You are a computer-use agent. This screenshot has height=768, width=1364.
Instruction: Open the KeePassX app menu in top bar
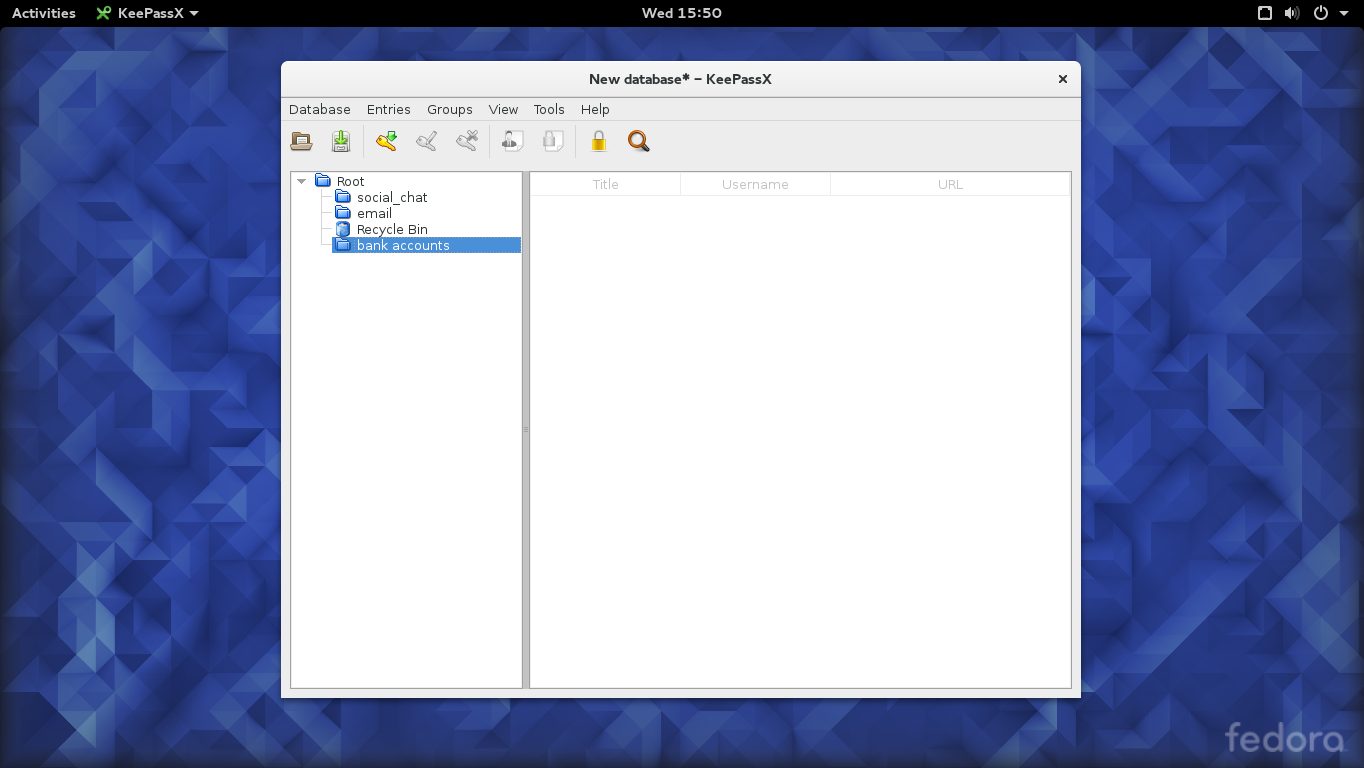point(147,13)
